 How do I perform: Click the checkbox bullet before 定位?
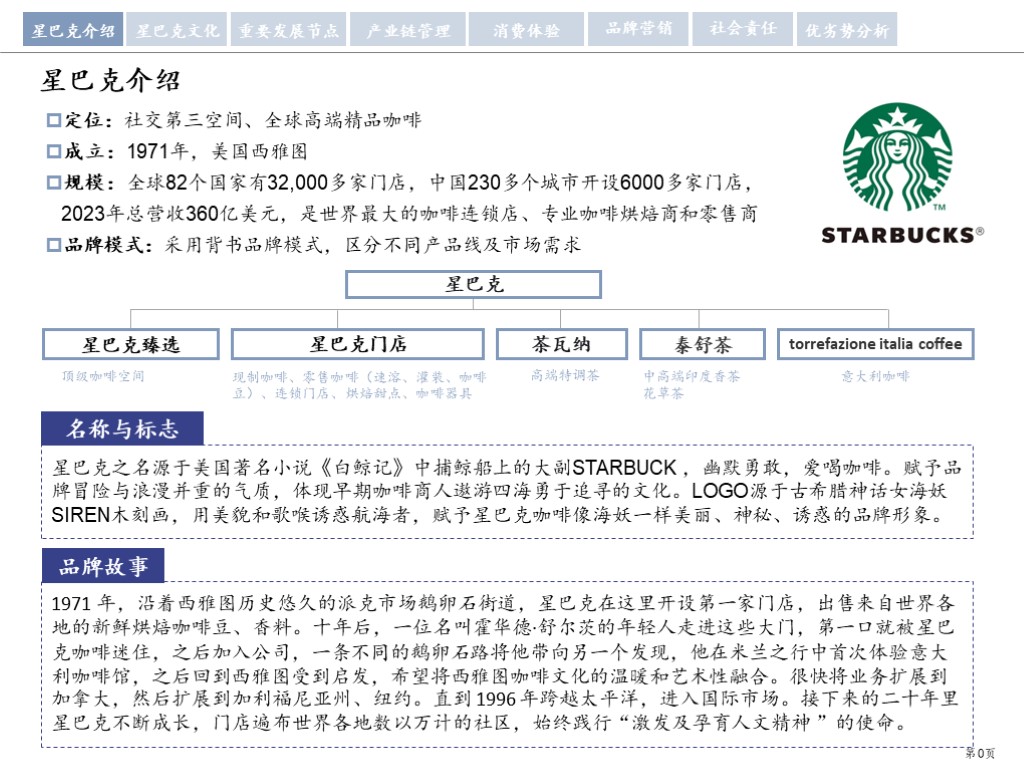click(x=54, y=120)
